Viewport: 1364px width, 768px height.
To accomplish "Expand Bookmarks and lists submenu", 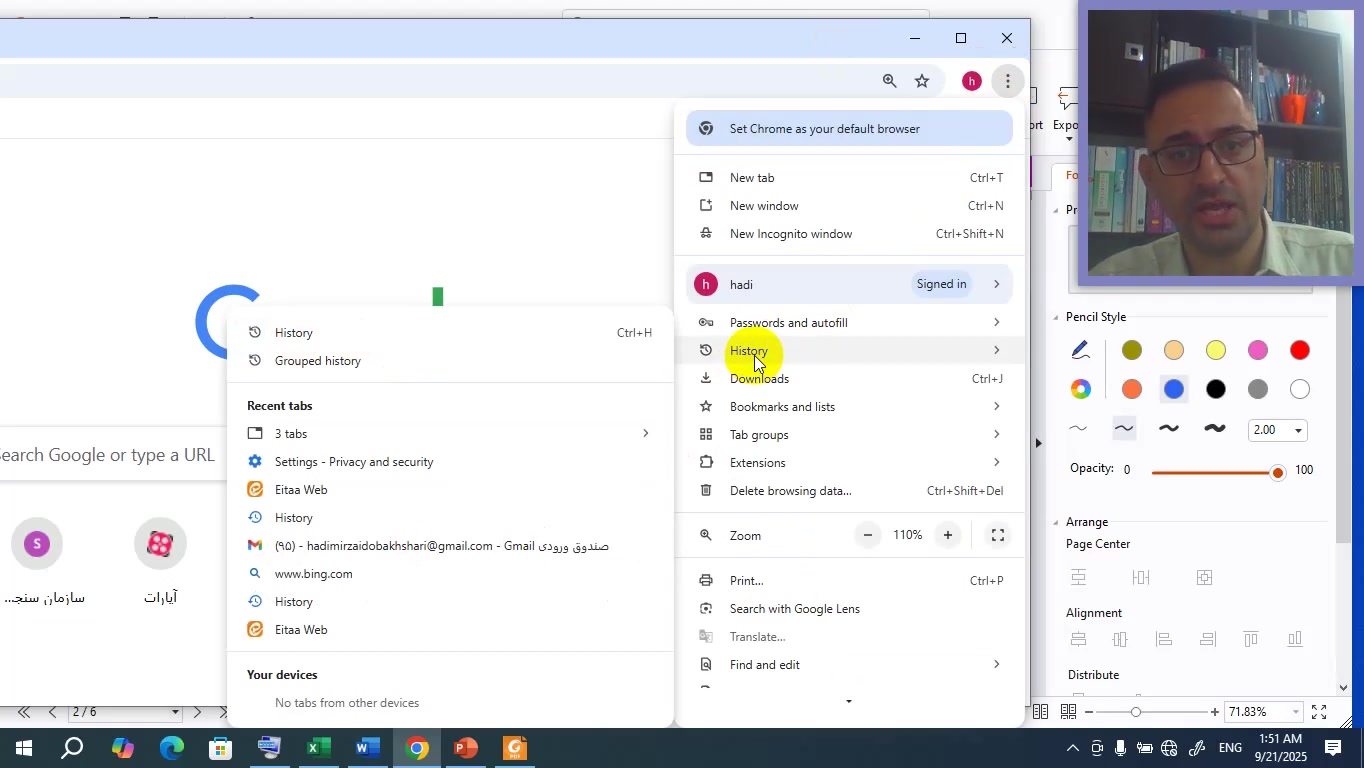I will (996, 406).
